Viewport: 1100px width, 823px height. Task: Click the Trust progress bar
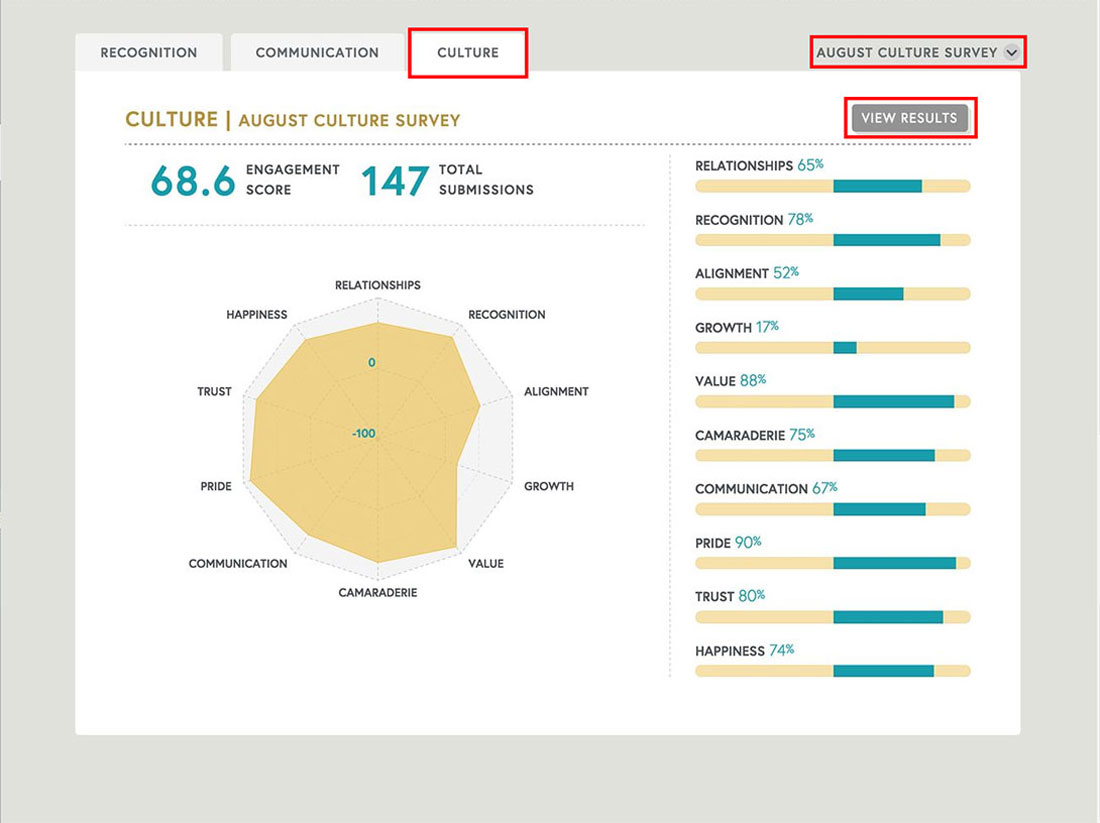coord(832,617)
